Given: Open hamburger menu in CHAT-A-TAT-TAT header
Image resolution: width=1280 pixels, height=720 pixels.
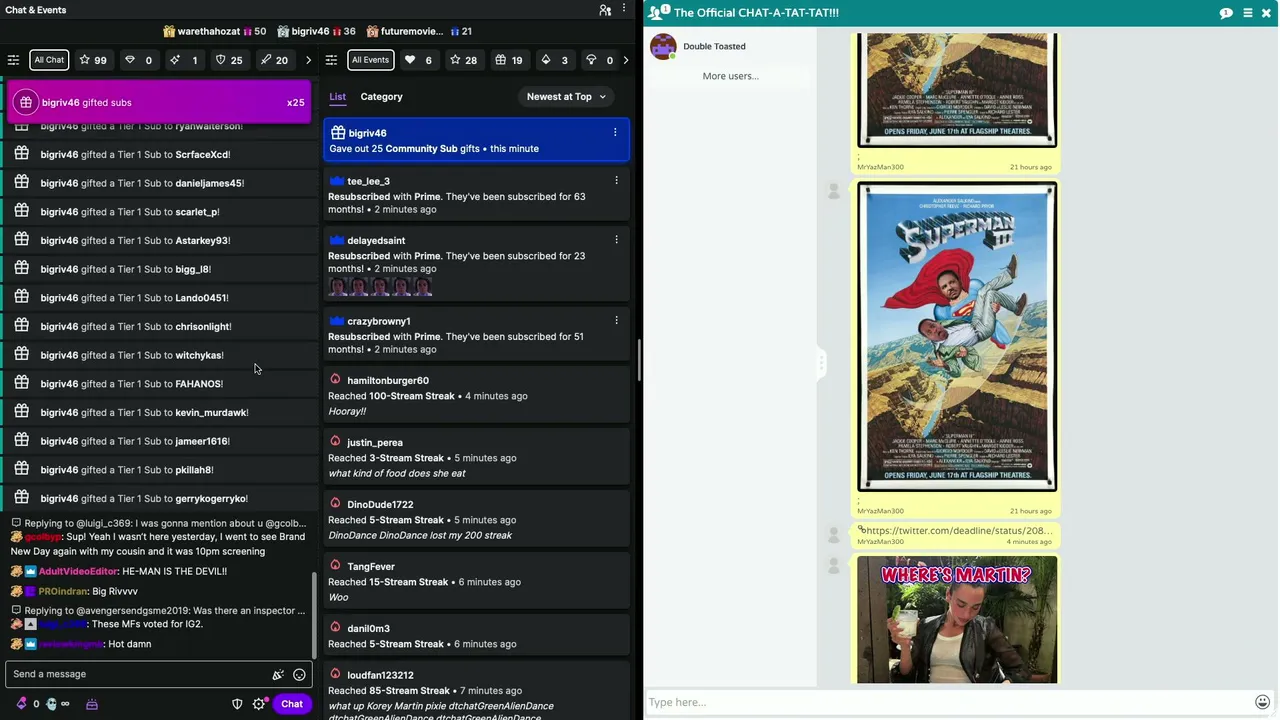Looking at the screenshot, I should [x=1248, y=13].
